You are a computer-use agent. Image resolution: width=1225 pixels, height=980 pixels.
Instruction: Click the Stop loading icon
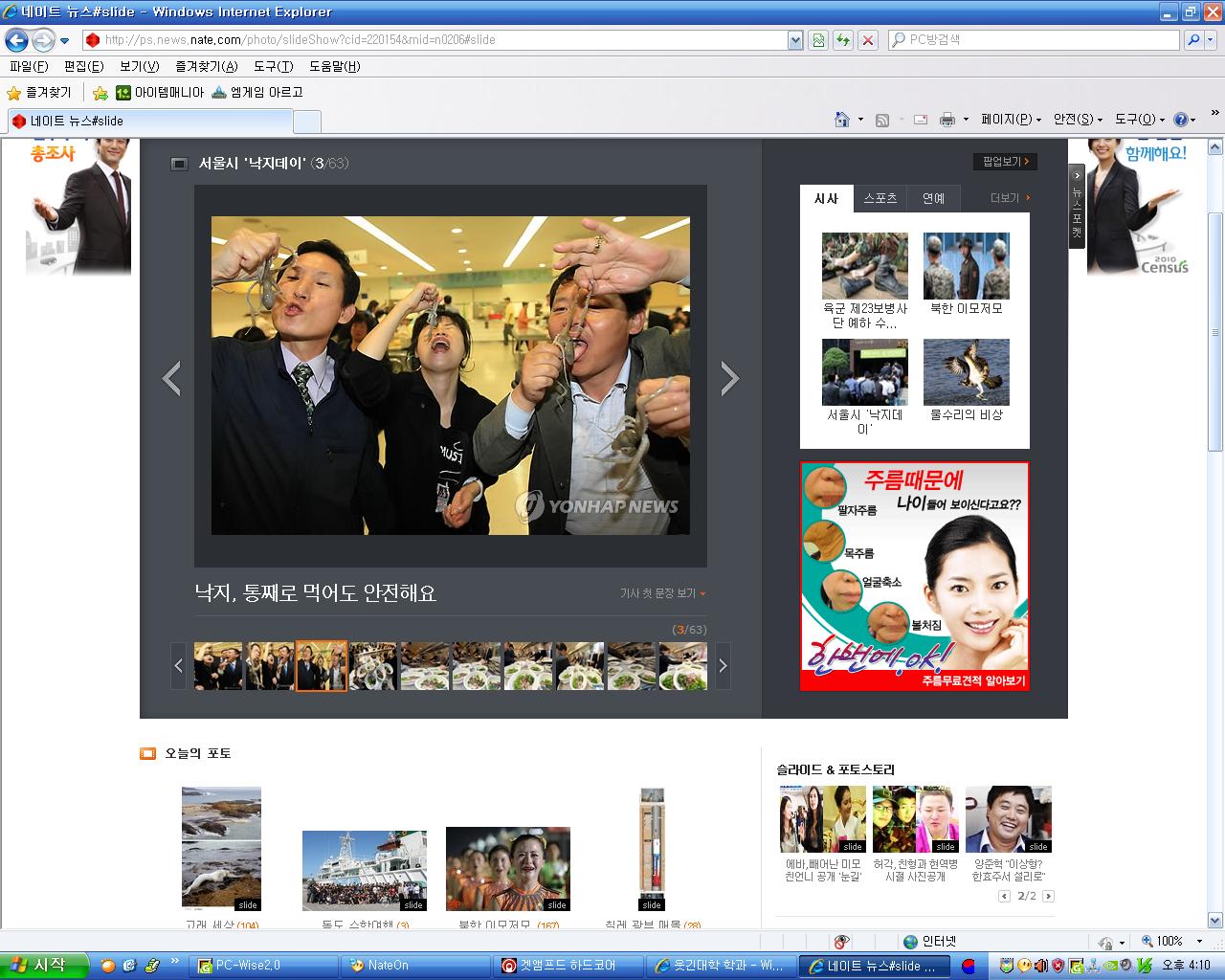coord(867,40)
